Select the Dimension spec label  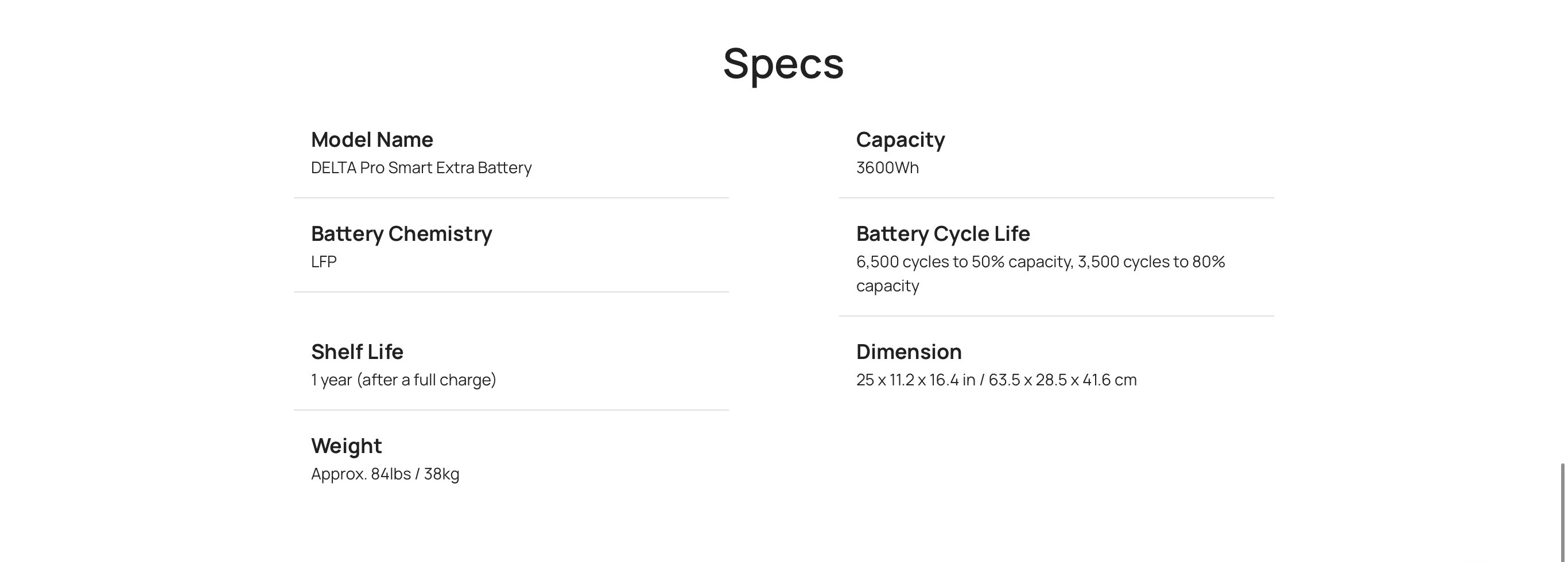click(909, 352)
